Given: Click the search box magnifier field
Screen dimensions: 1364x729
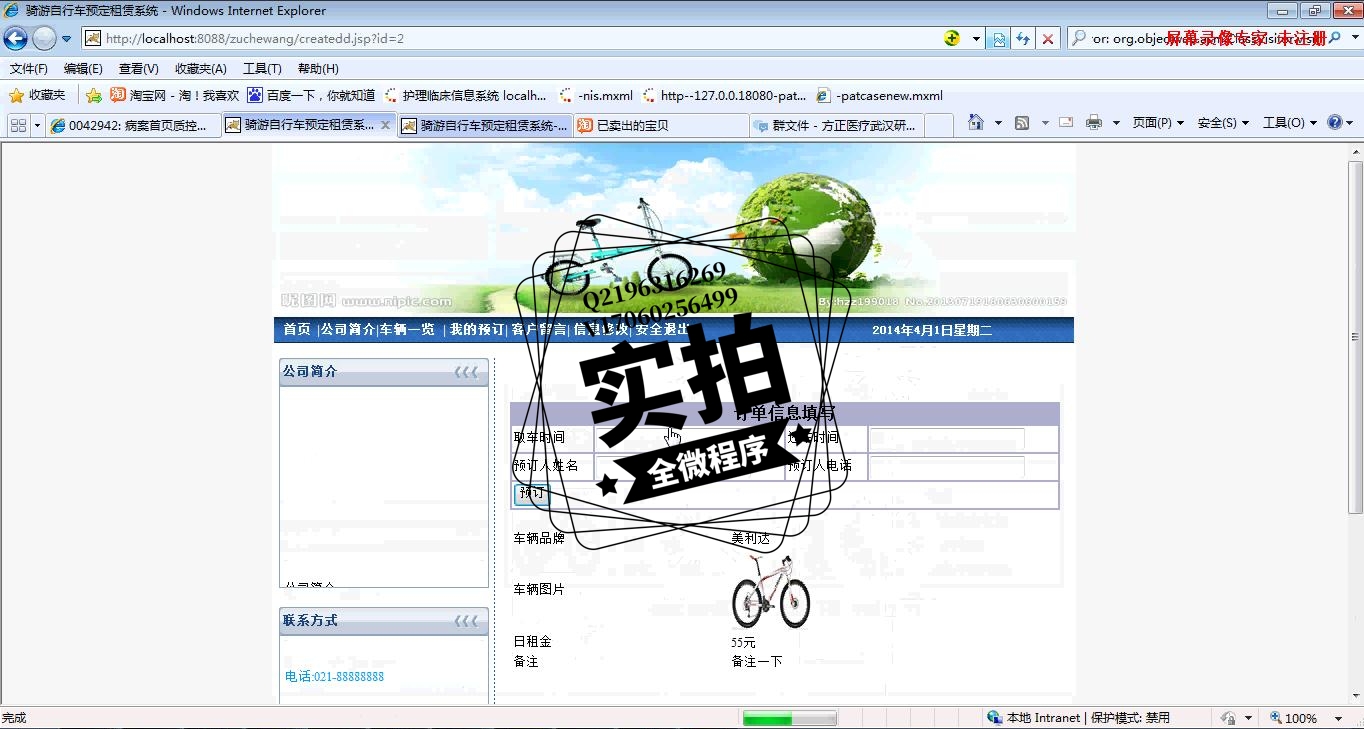Looking at the screenshot, I should click(1195, 39).
